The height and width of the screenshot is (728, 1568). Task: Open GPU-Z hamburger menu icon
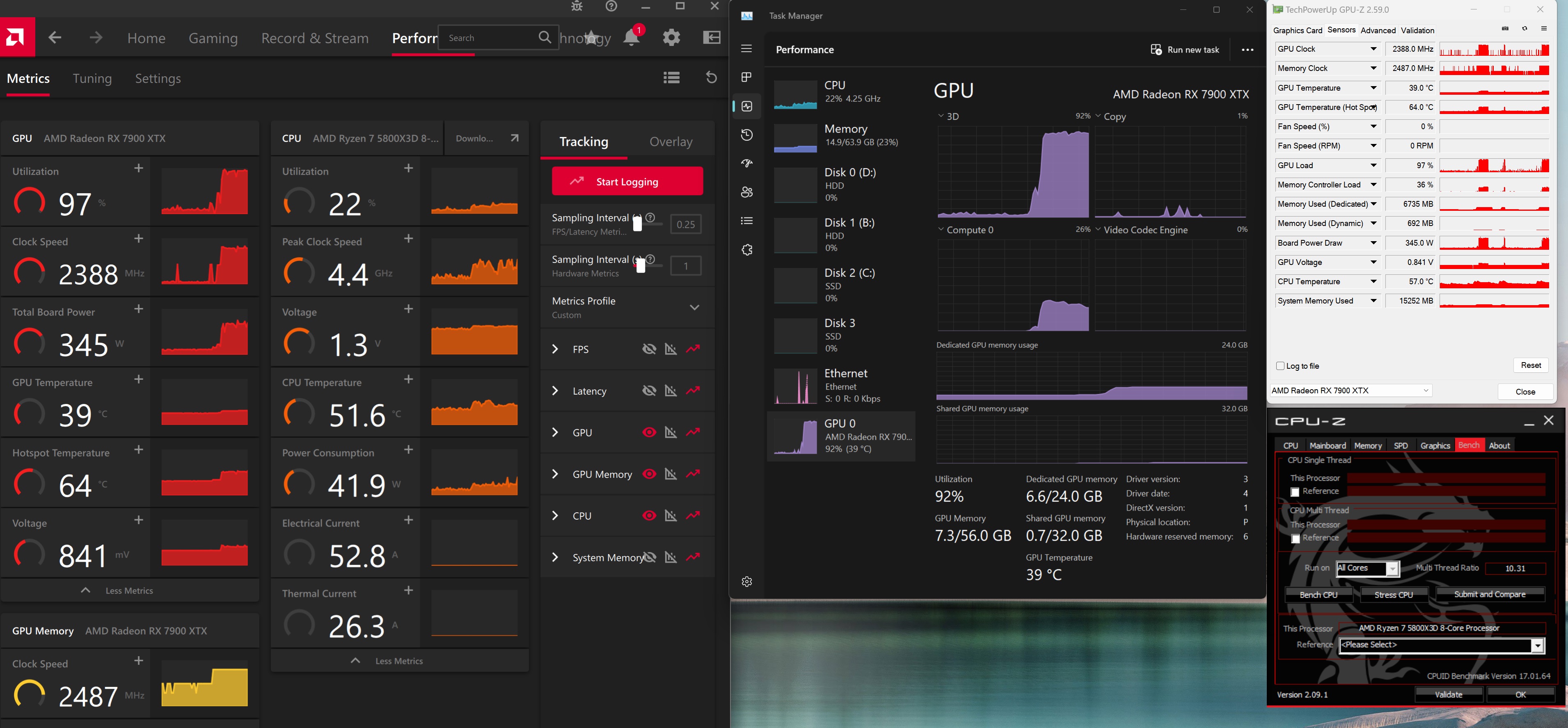pyautogui.click(x=1544, y=29)
